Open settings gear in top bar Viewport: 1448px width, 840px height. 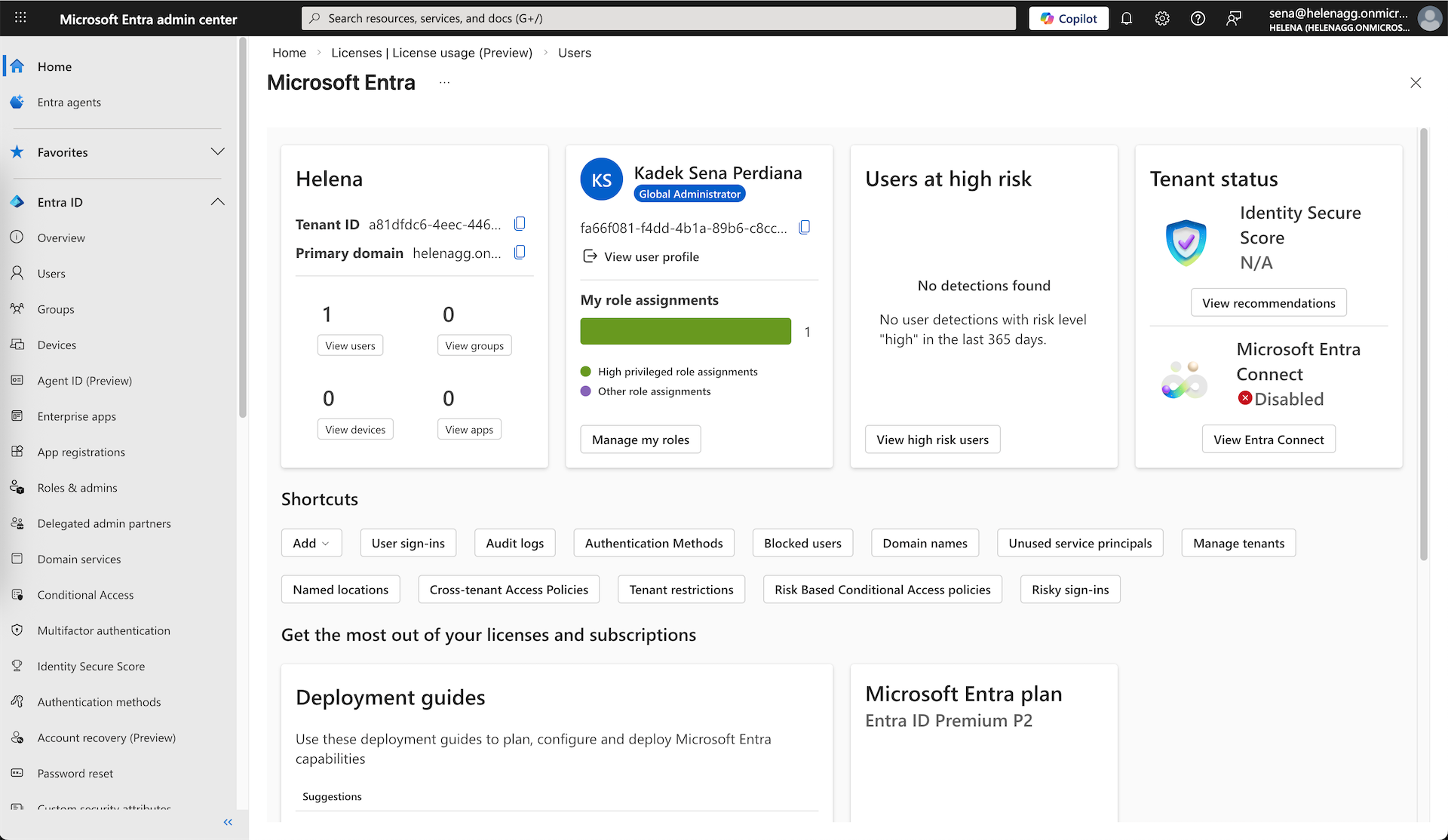(1162, 19)
